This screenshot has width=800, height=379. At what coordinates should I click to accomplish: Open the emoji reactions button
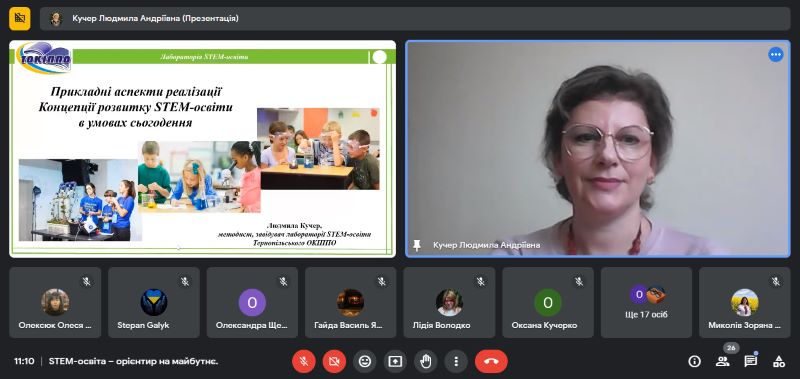click(364, 362)
